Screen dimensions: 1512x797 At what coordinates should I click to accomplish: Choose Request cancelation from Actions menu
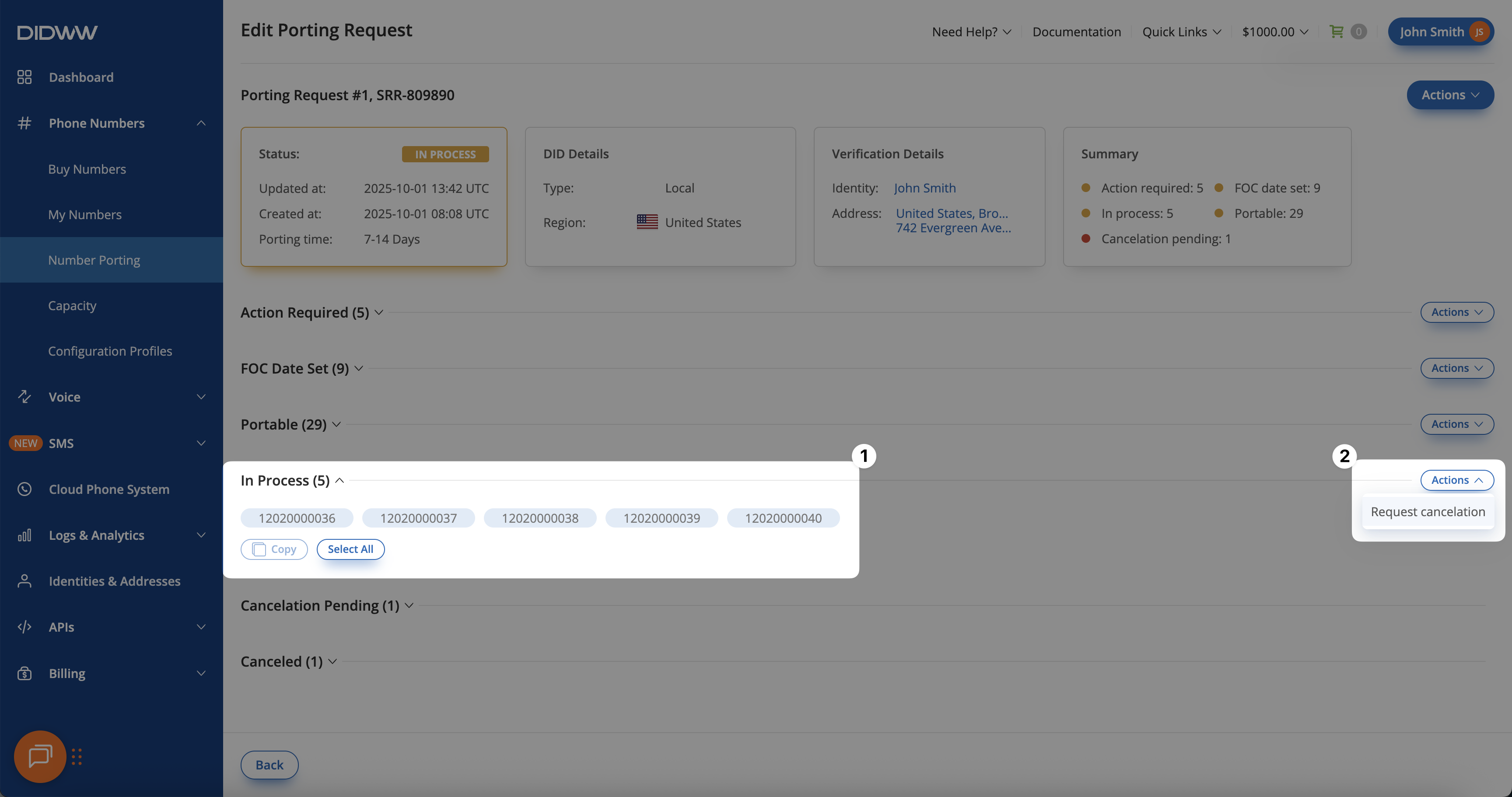(x=1428, y=512)
